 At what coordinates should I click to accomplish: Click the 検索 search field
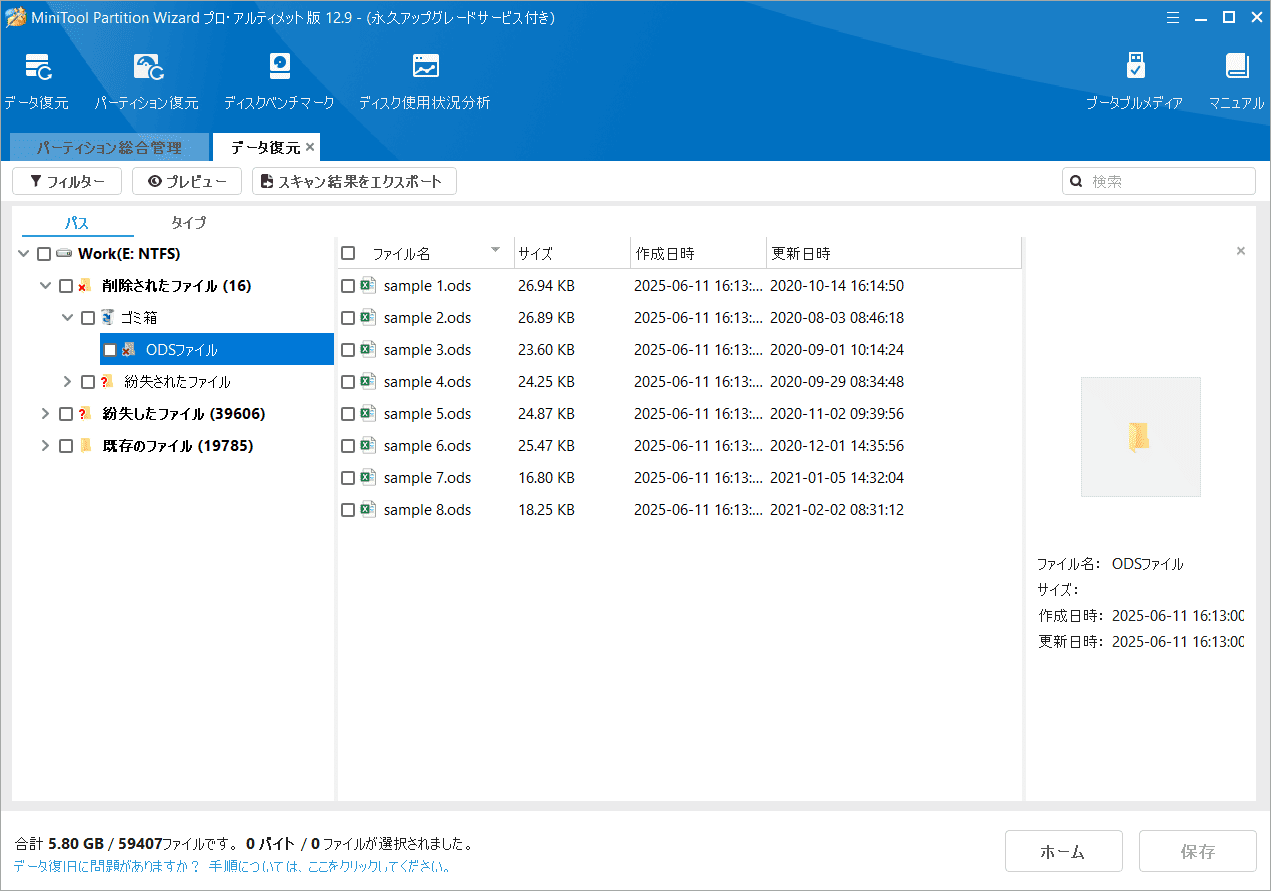1159,181
